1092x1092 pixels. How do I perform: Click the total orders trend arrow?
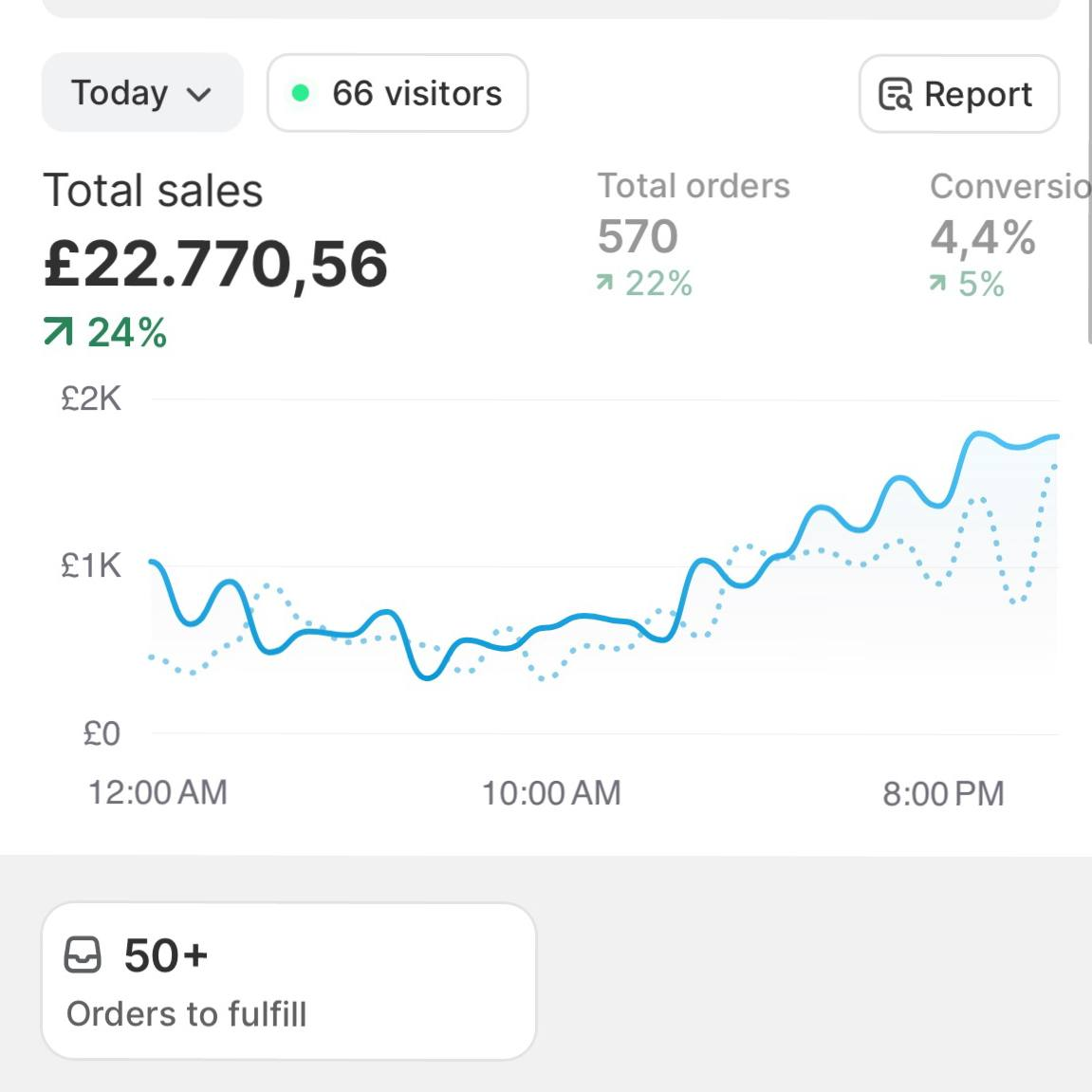[604, 283]
